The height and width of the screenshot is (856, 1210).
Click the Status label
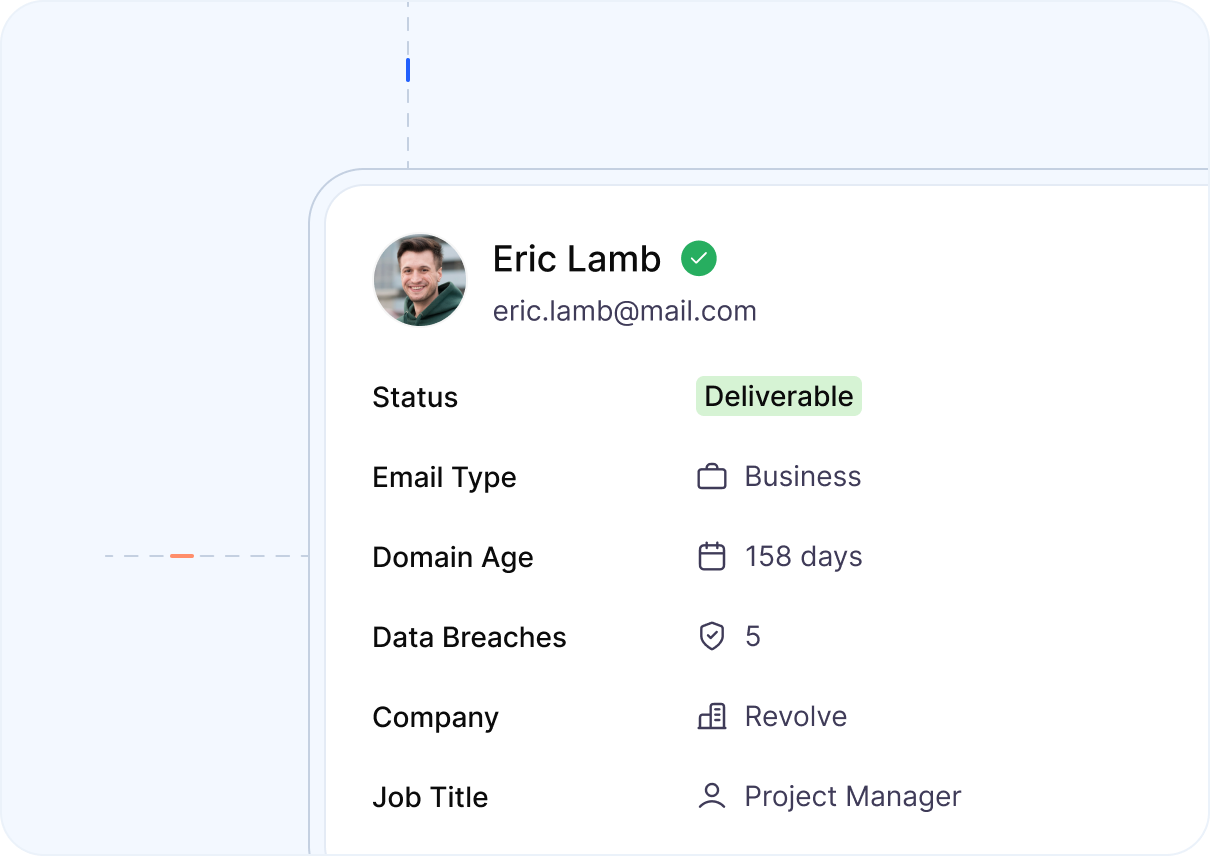(415, 397)
